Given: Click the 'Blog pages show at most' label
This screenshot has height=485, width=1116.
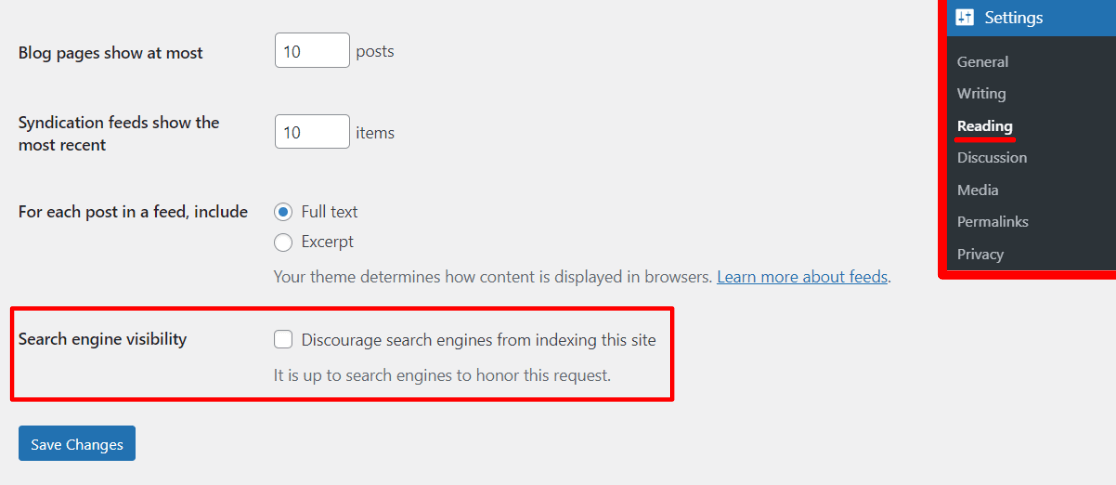Looking at the screenshot, I should (x=110, y=53).
